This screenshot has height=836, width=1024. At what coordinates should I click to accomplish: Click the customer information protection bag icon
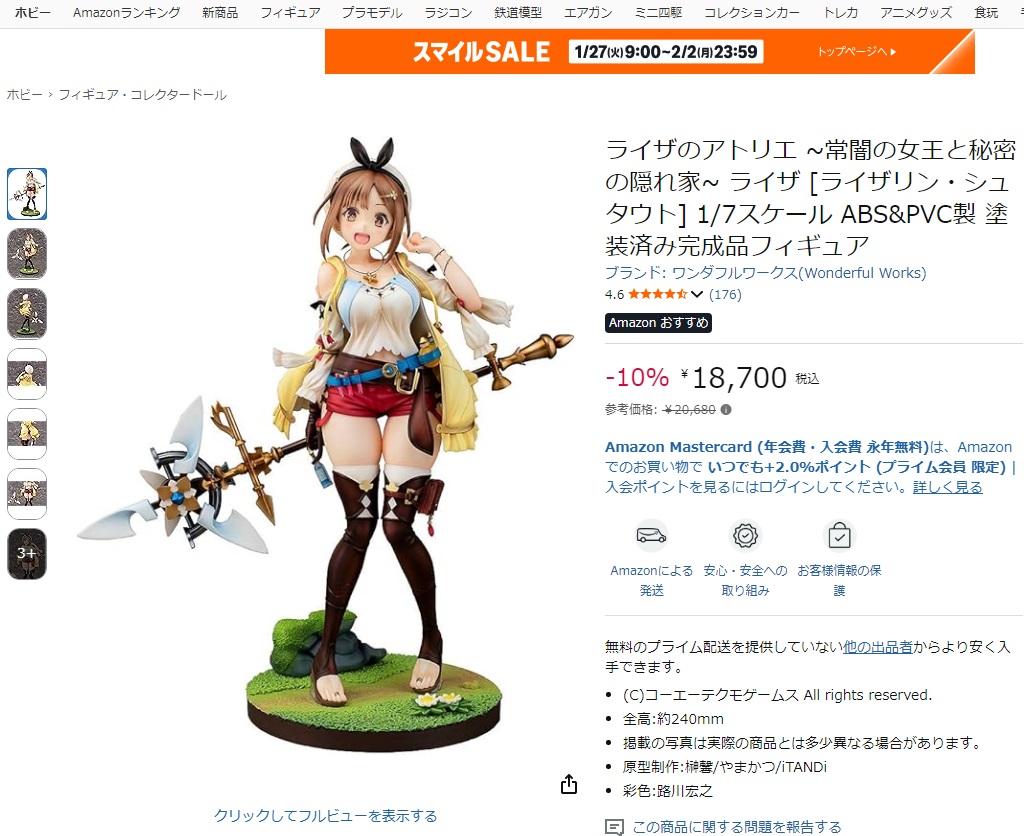839,536
